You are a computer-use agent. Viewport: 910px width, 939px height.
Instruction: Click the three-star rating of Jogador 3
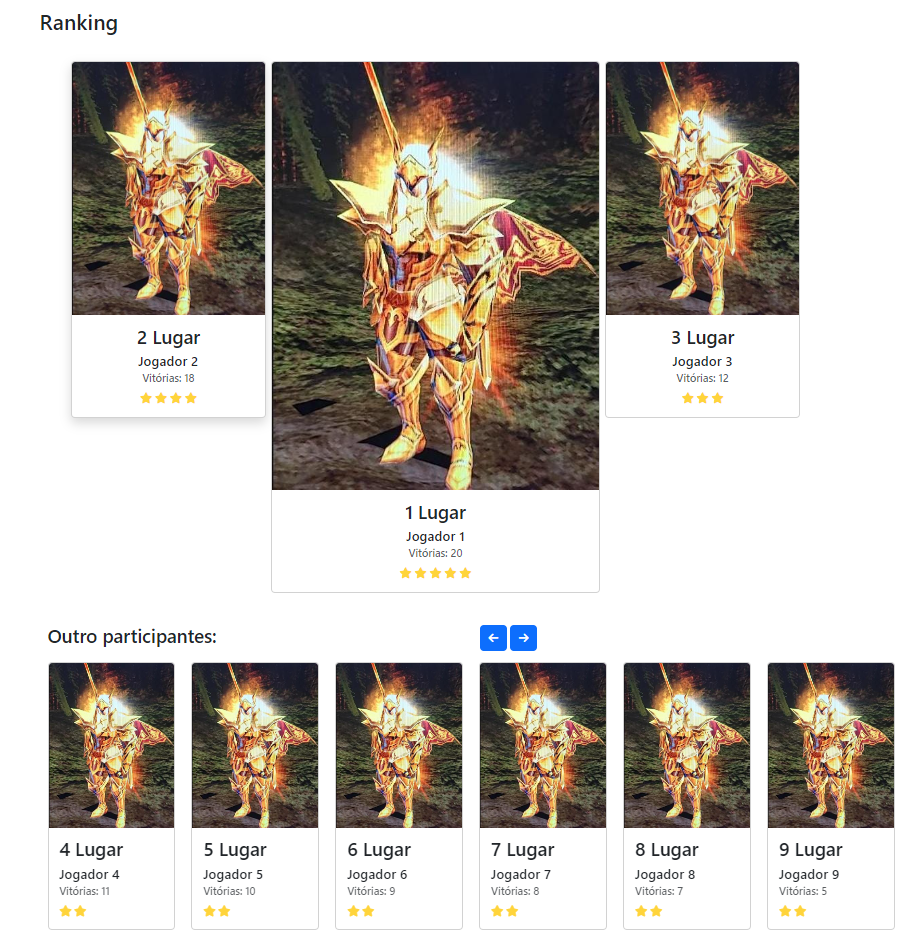(x=702, y=398)
